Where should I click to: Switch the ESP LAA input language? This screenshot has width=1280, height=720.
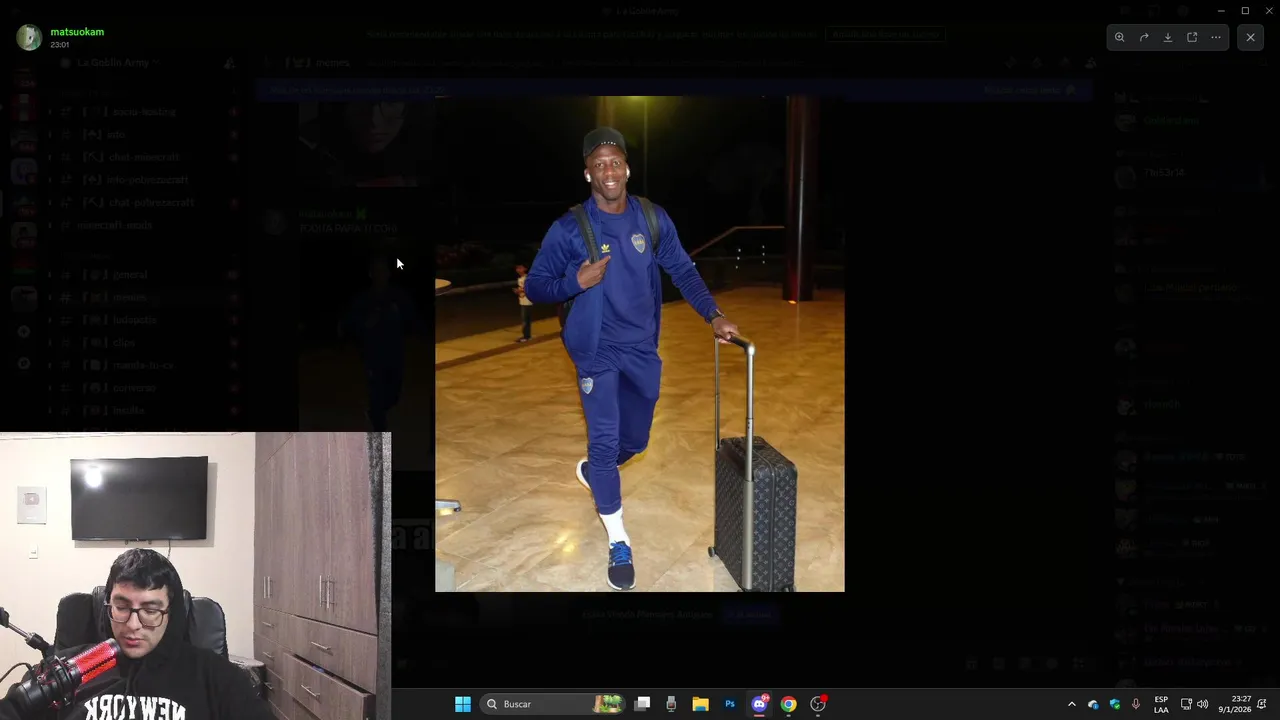pyautogui.click(x=1161, y=704)
